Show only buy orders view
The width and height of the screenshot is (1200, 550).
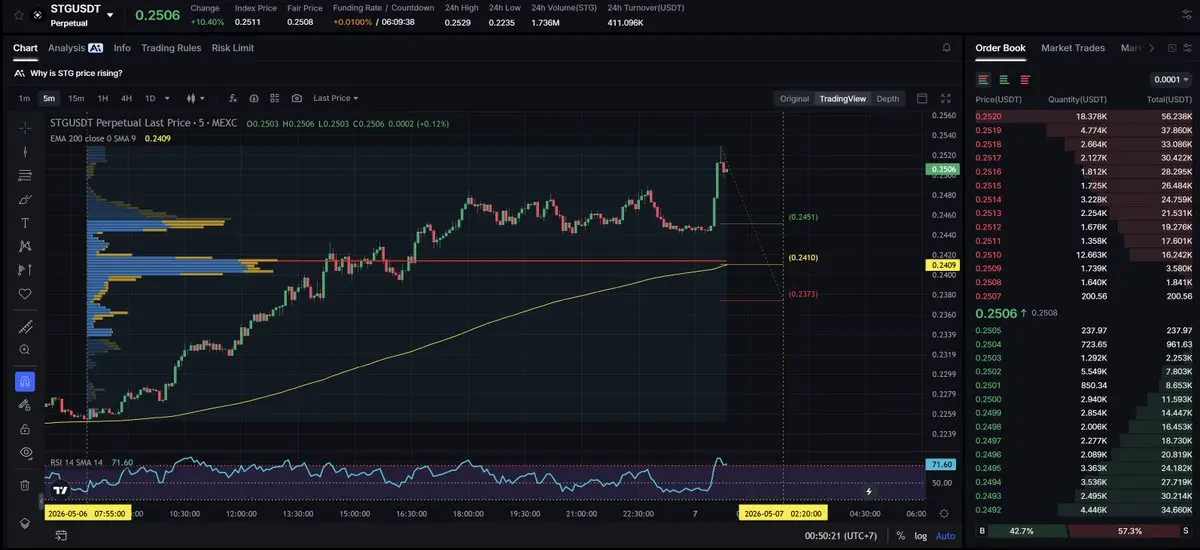tap(1004, 79)
